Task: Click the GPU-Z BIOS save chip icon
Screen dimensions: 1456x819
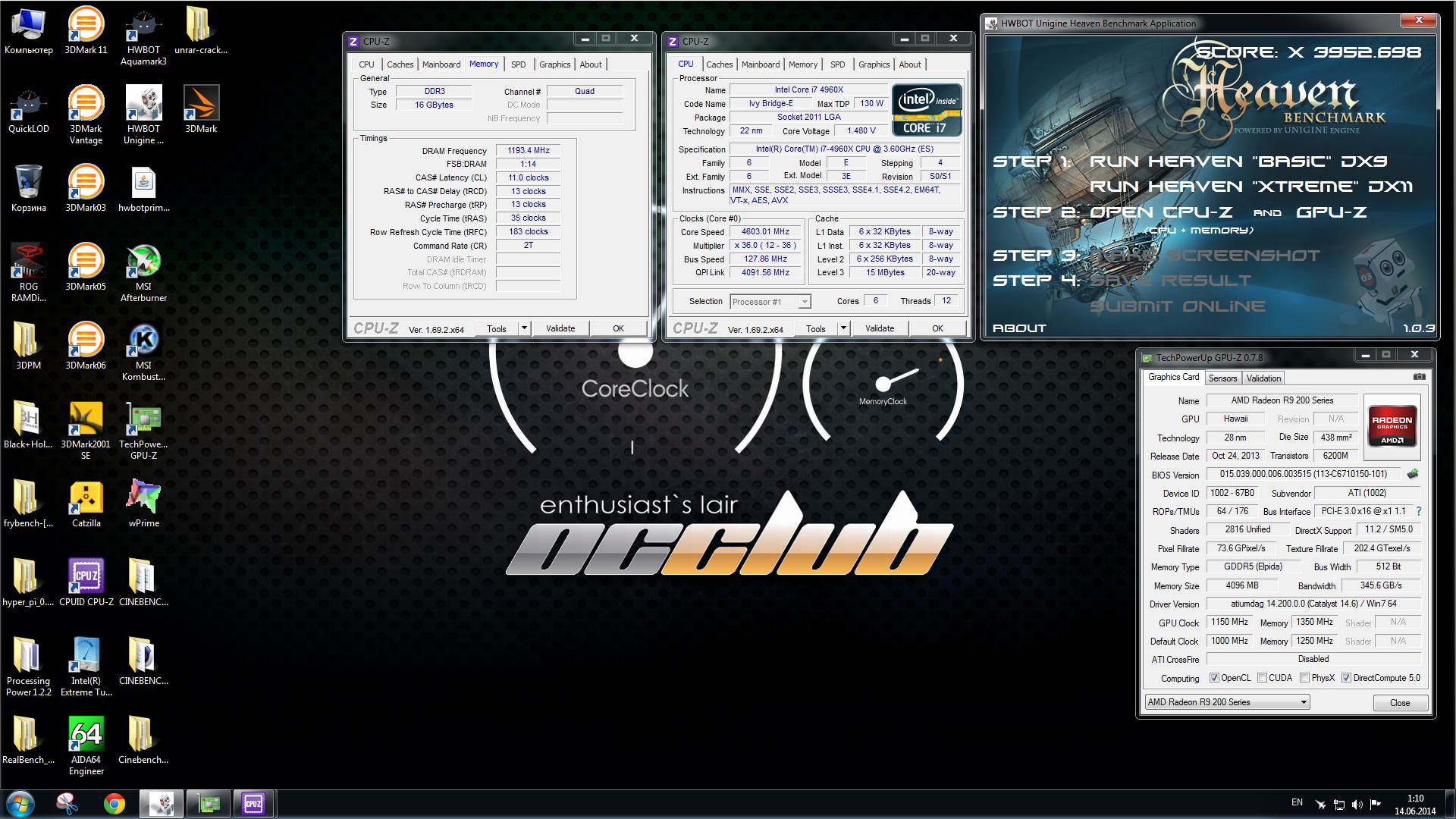Action: [1413, 474]
